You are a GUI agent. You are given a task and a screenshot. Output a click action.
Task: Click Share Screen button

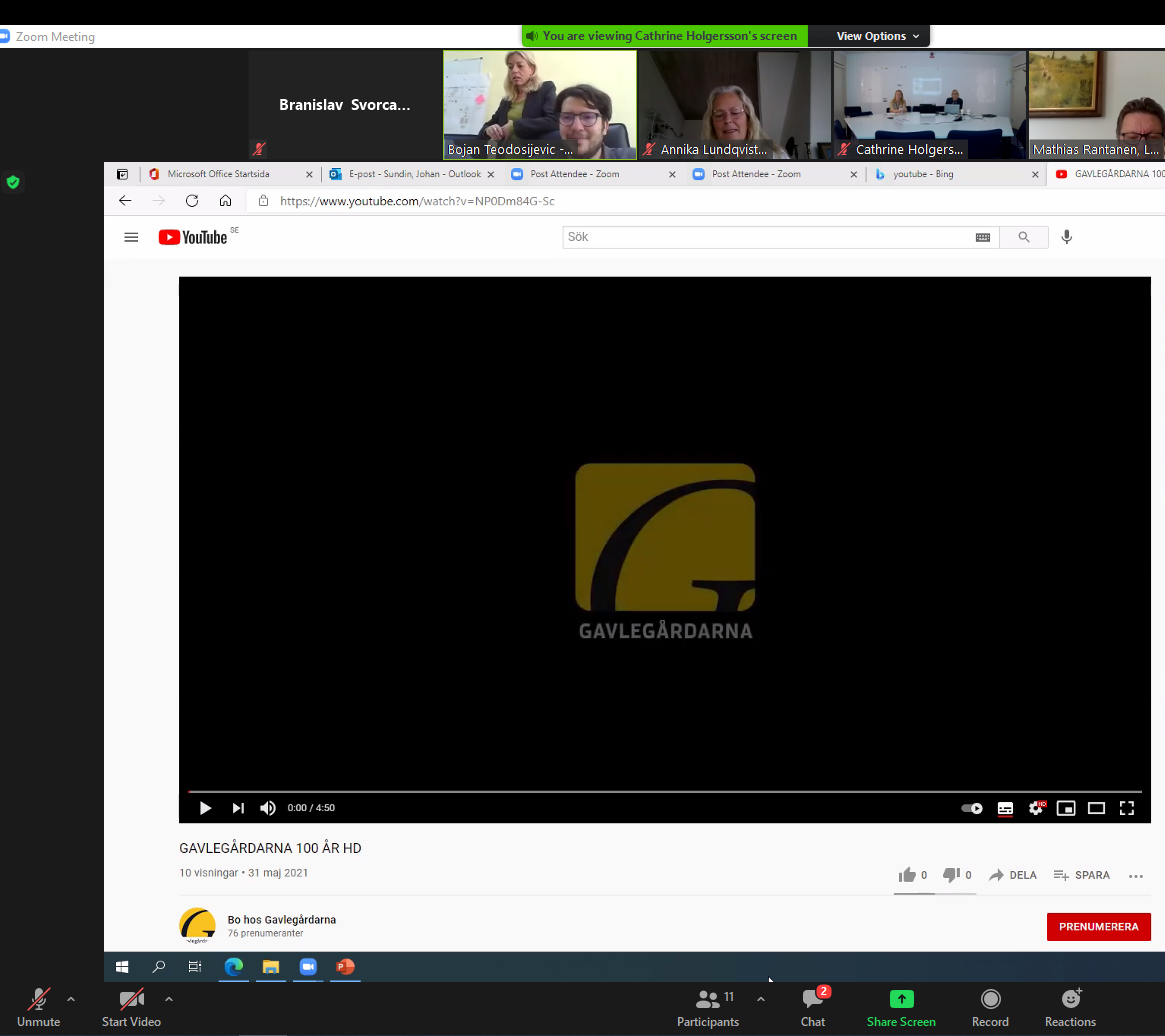[901, 1008]
